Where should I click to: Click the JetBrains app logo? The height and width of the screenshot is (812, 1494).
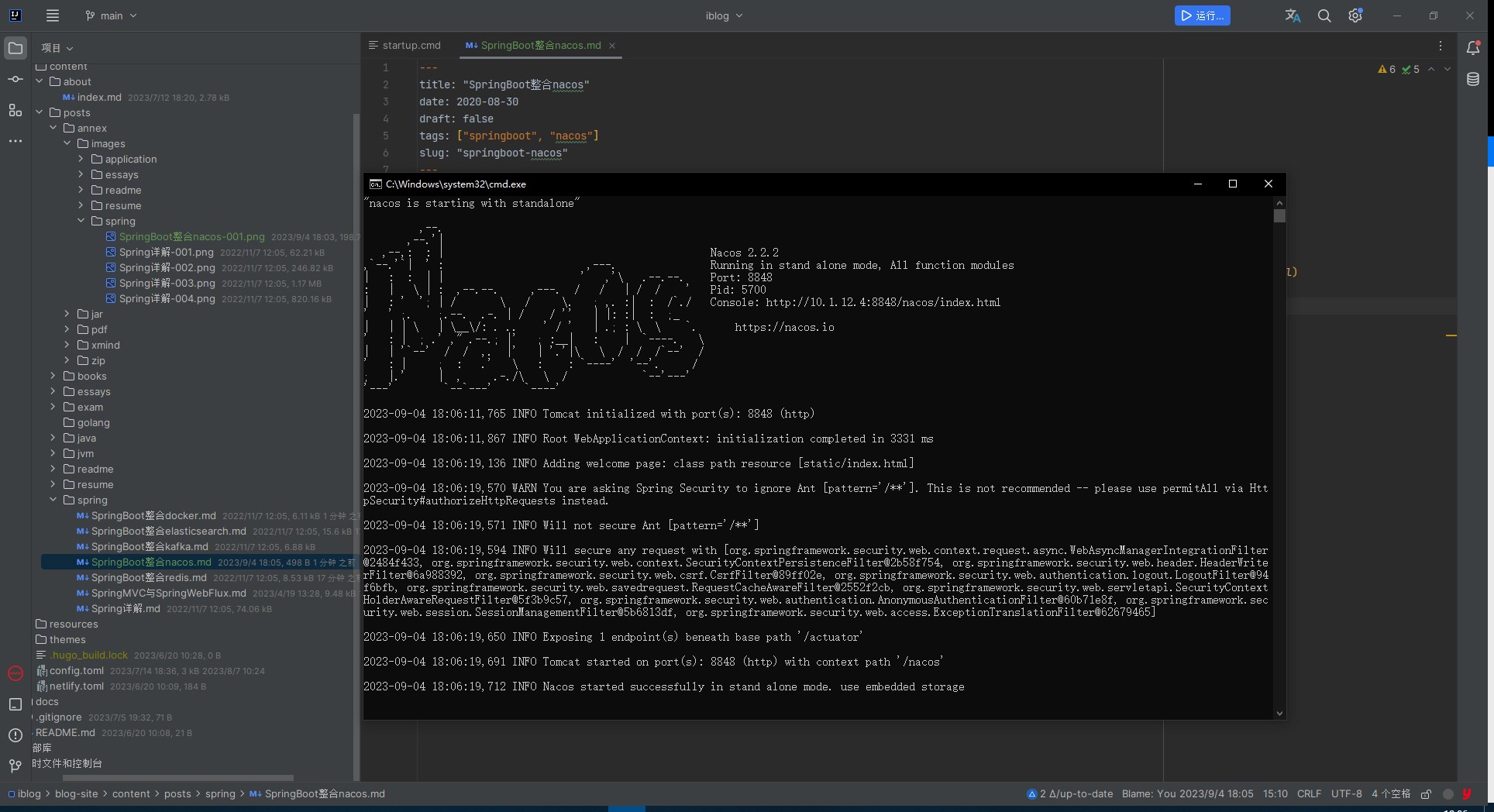(x=15, y=15)
